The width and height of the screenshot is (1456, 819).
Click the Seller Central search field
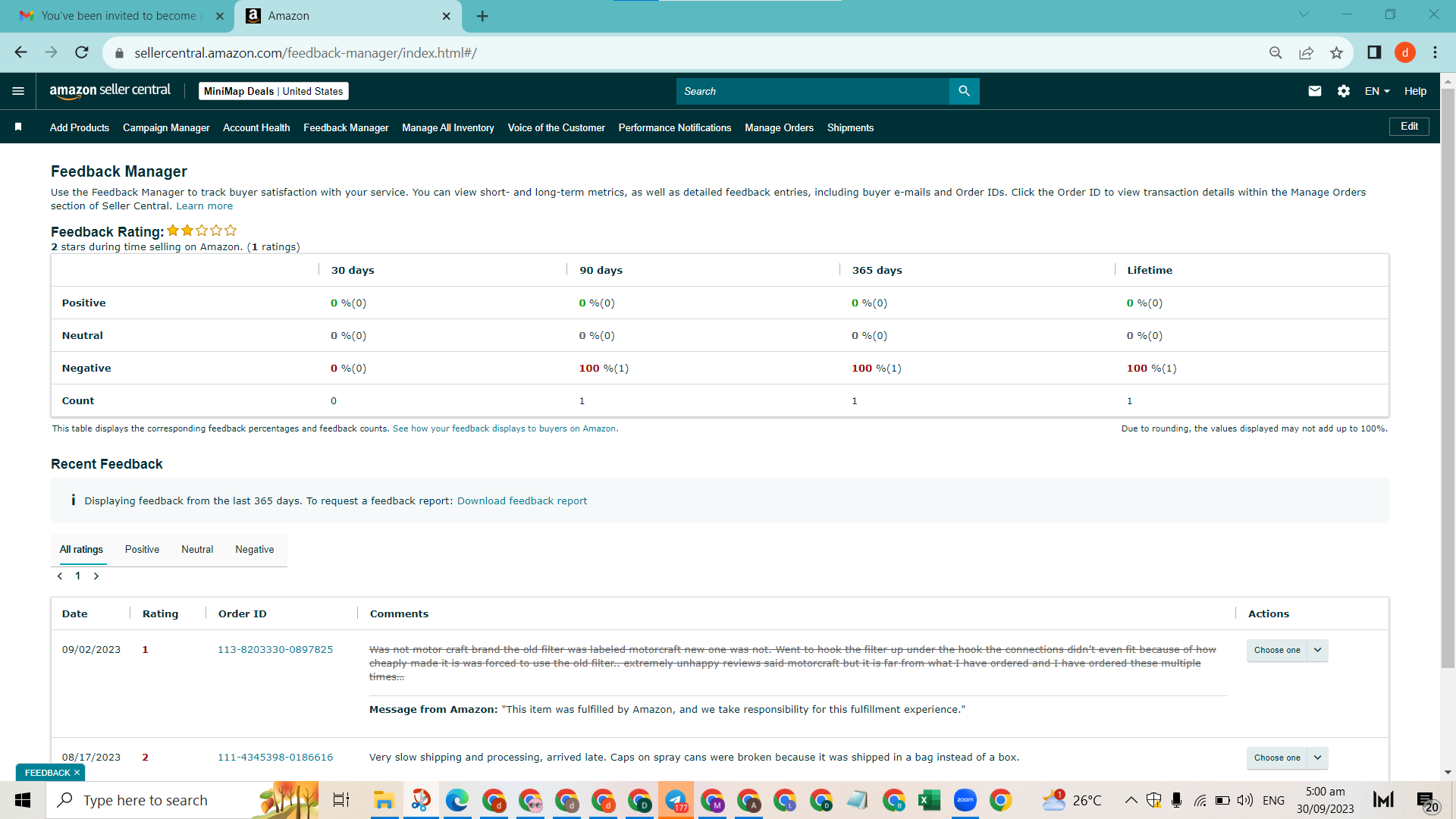pyautogui.click(x=812, y=91)
